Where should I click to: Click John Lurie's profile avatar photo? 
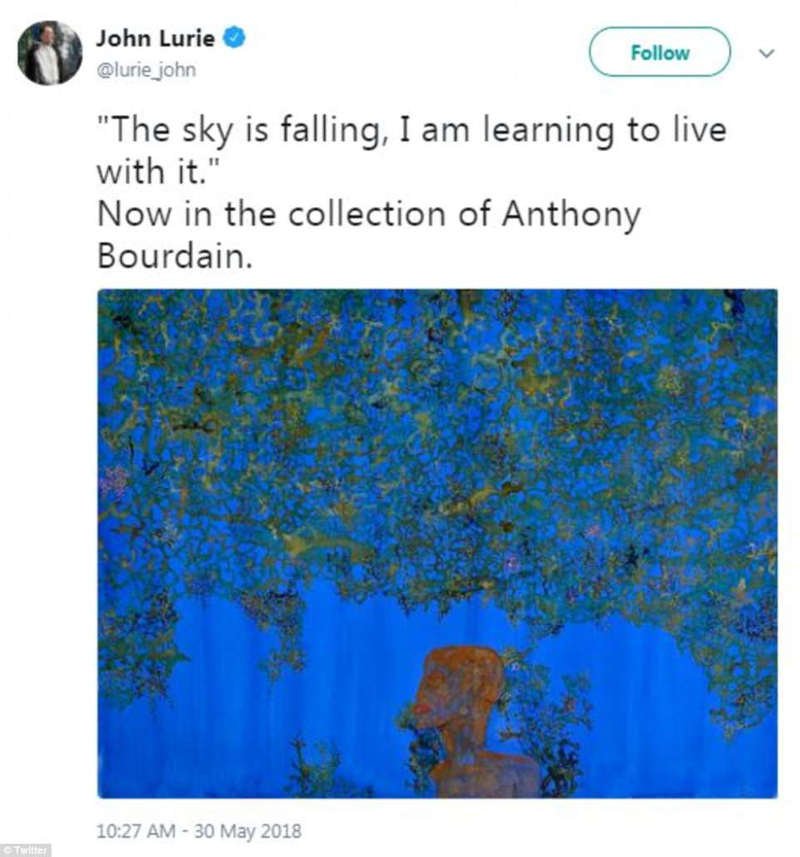49,52
